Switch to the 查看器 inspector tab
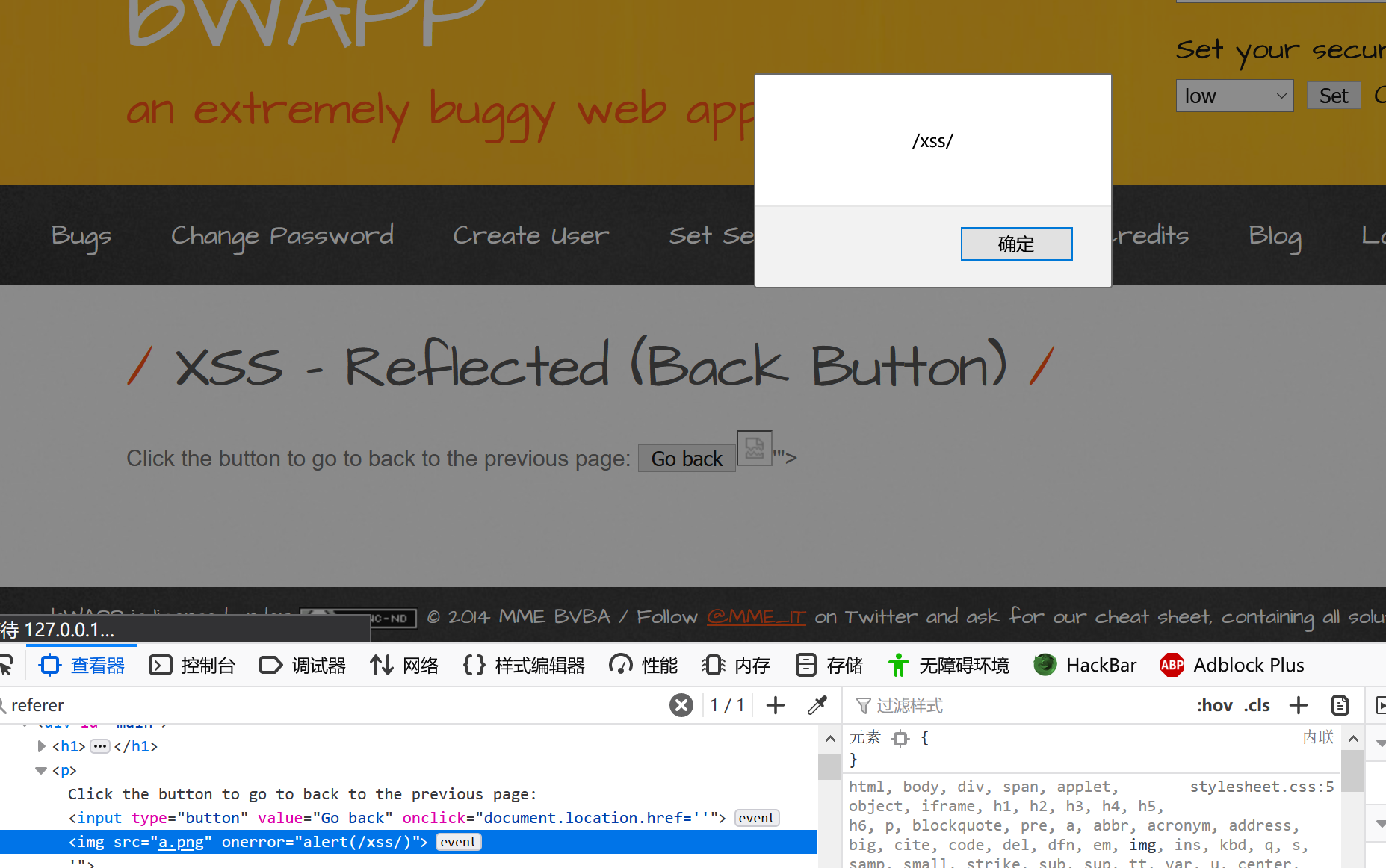Image resolution: width=1386 pixels, height=868 pixels. click(x=83, y=665)
